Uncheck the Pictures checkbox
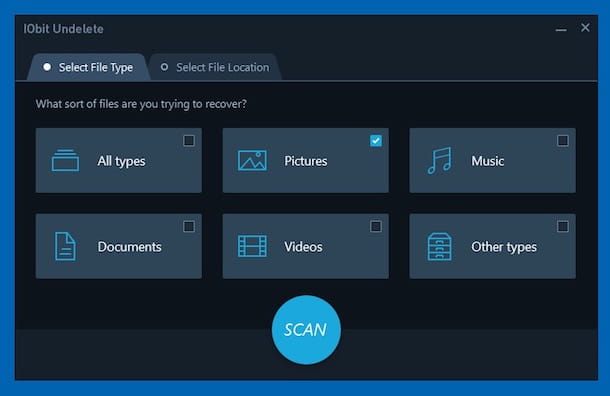The width and height of the screenshot is (610, 396). click(x=376, y=140)
